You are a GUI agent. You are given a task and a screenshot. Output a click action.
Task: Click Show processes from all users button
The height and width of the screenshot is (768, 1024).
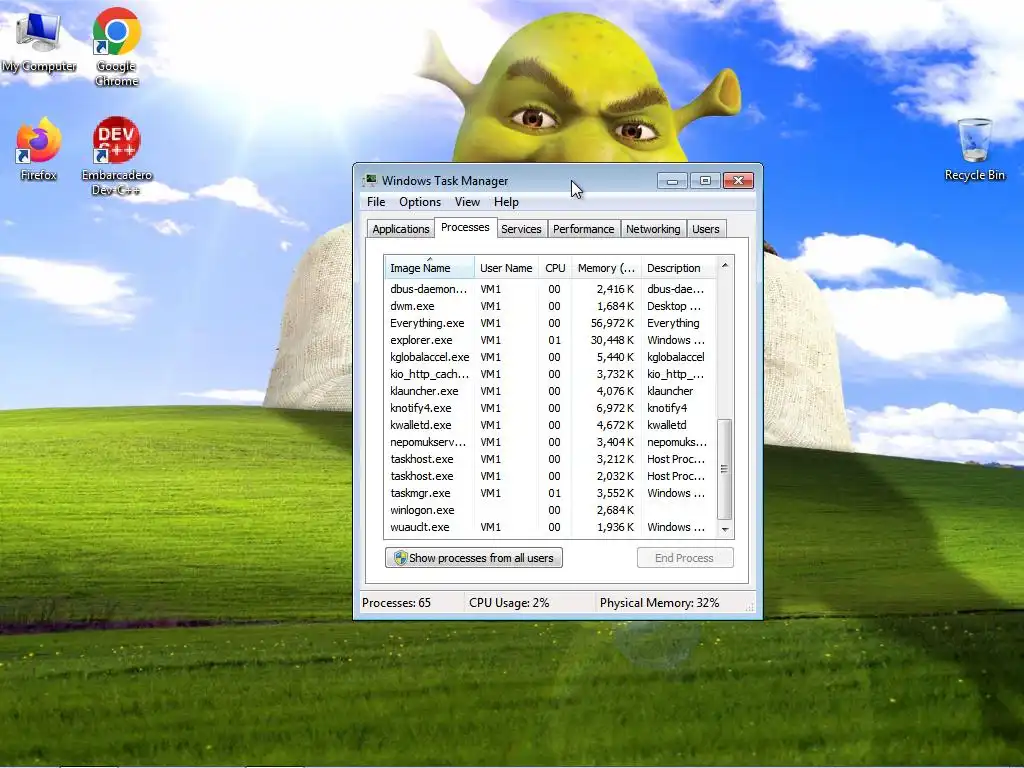pos(473,558)
